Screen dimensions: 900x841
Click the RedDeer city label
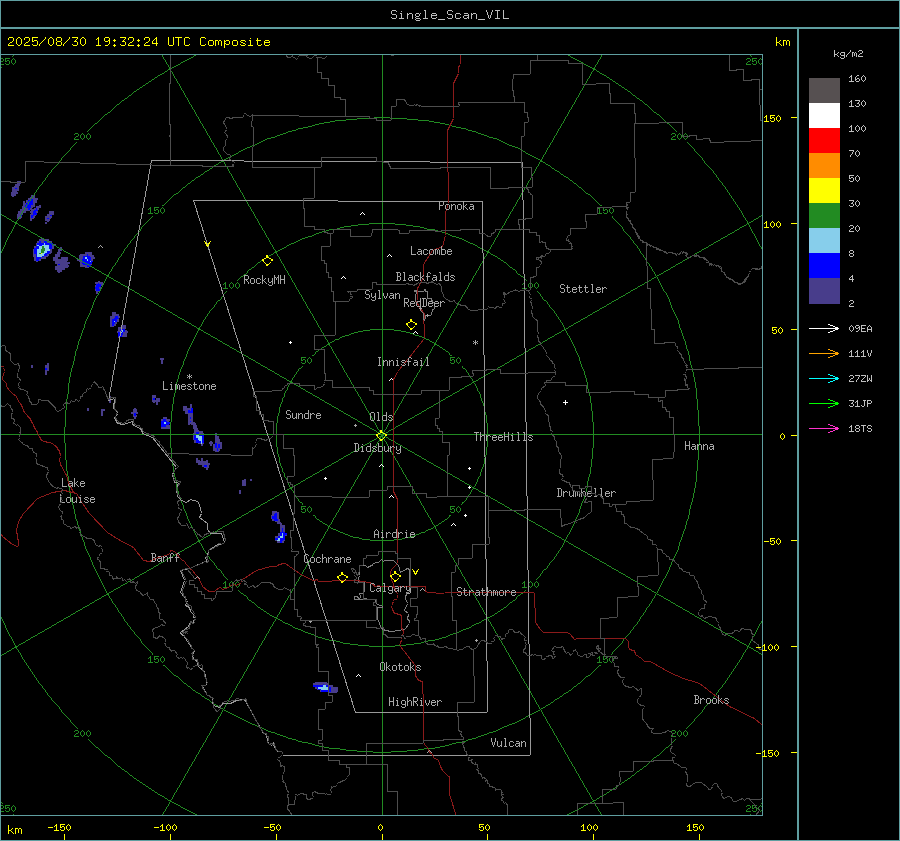(424, 303)
